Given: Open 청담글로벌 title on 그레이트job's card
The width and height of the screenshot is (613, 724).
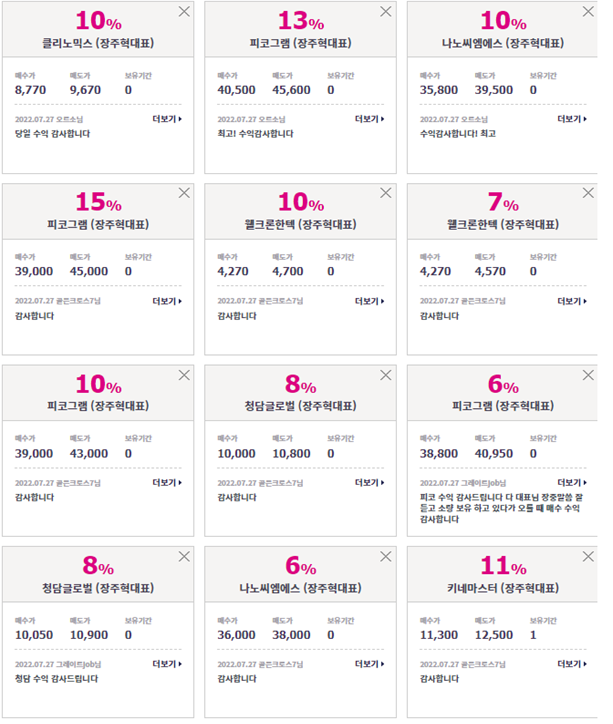Looking at the screenshot, I should (98, 588).
